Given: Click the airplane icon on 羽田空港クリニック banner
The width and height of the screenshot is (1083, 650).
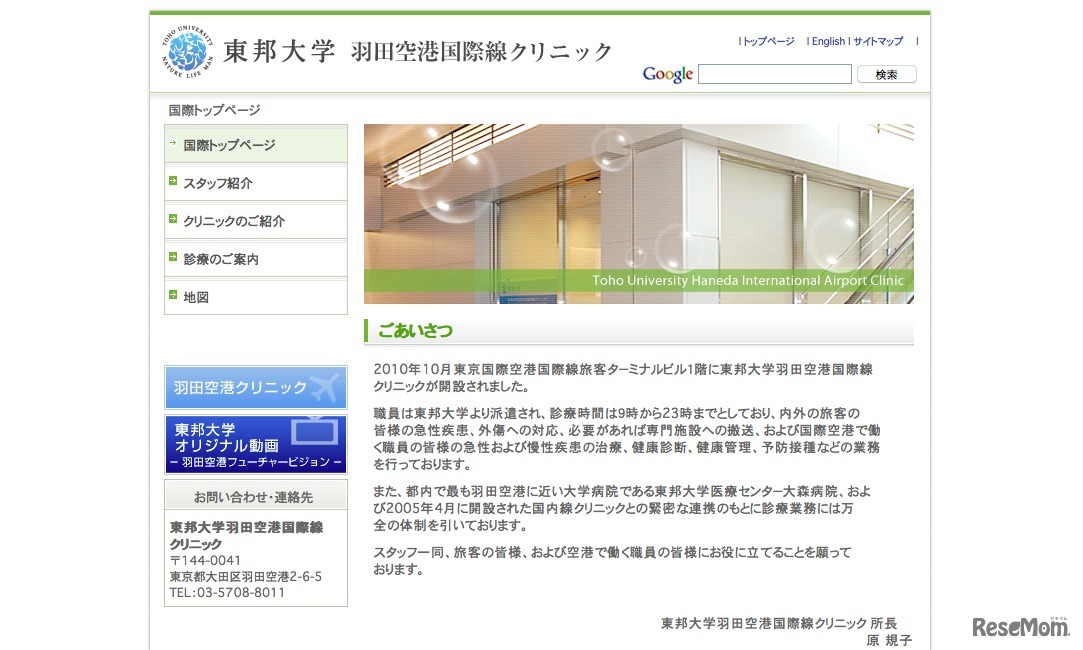Looking at the screenshot, I should (322, 386).
